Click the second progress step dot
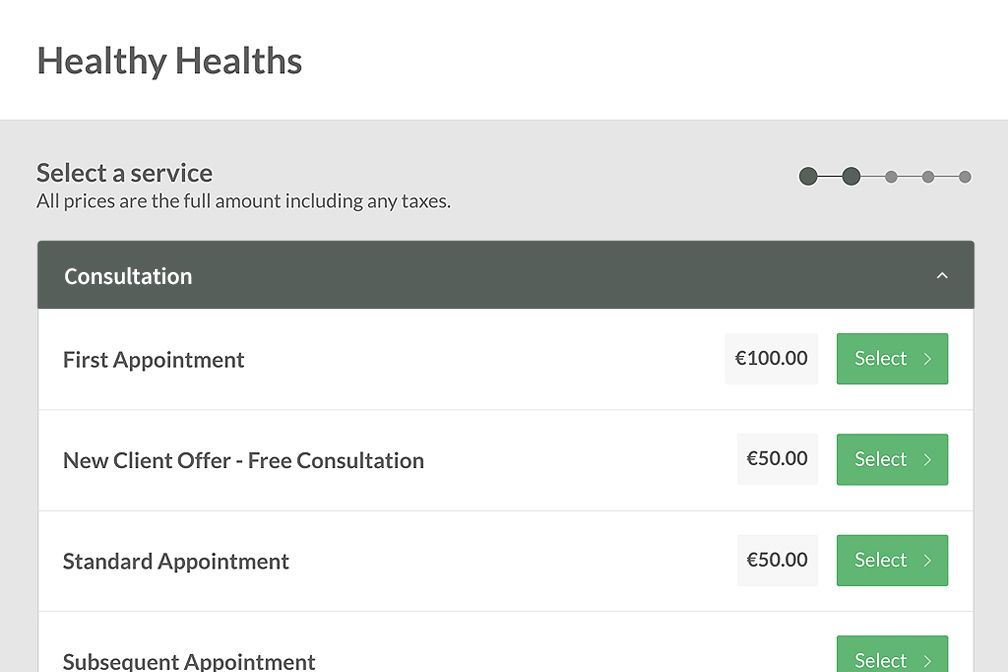This screenshot has width=1008, height=672. 851,177
